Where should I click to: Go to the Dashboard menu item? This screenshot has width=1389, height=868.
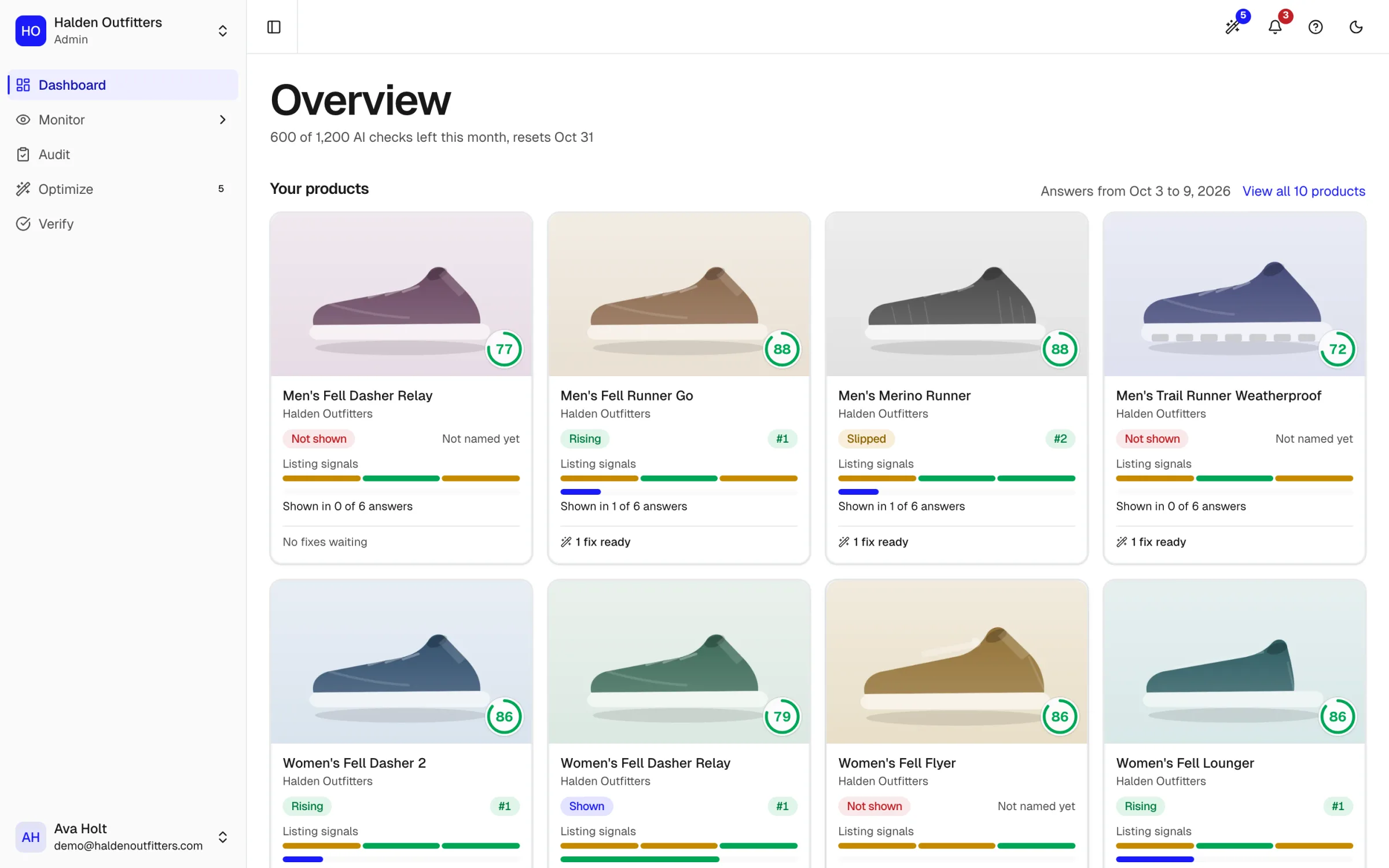tap(123, 84)
